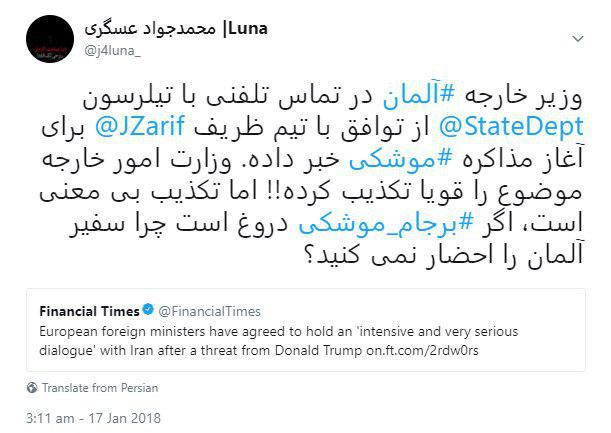Click the display name ending in Luna

coord(176,29)
